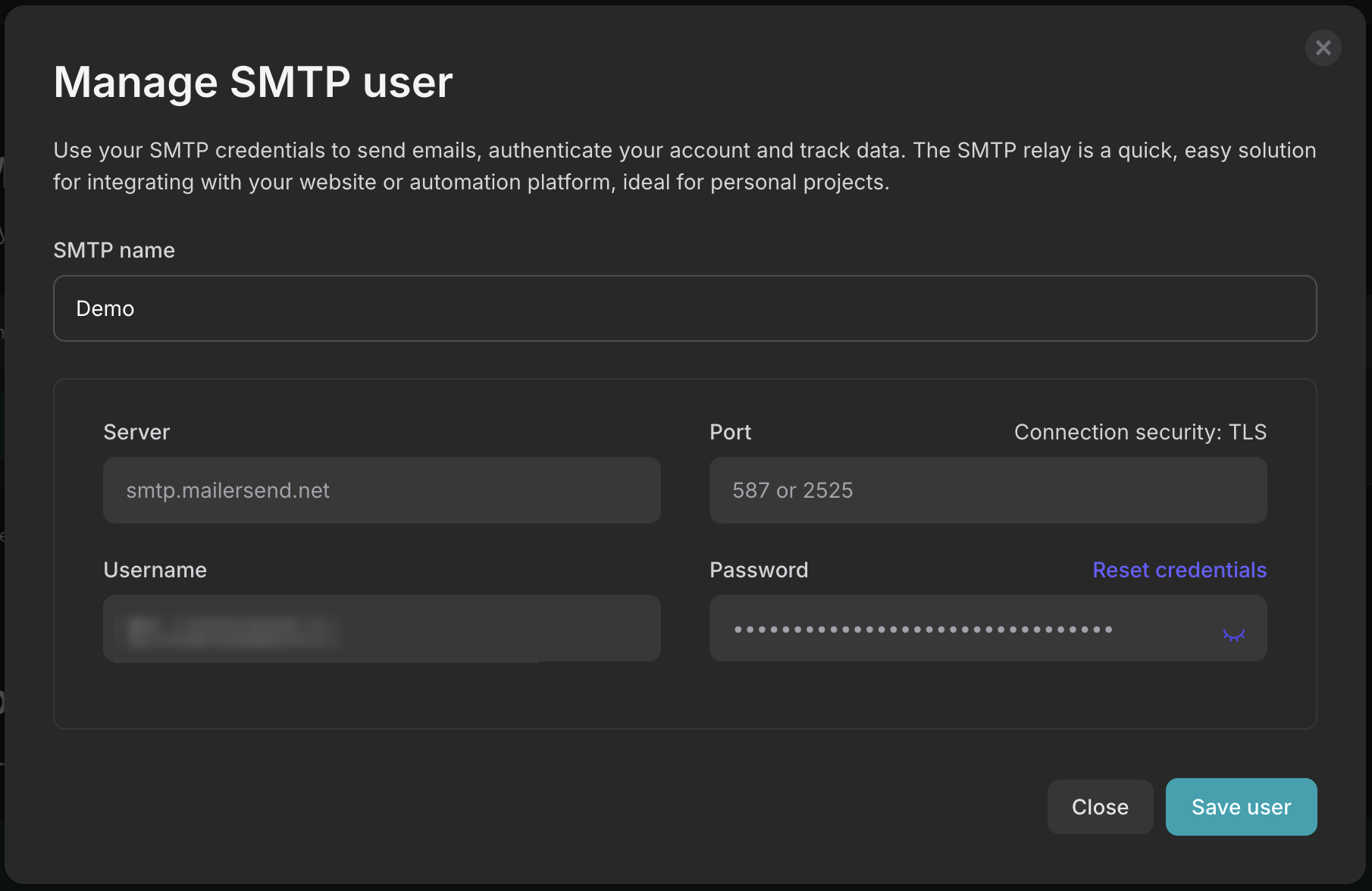Click the Server field showing smtp.mailersend.net

point(381,490)
